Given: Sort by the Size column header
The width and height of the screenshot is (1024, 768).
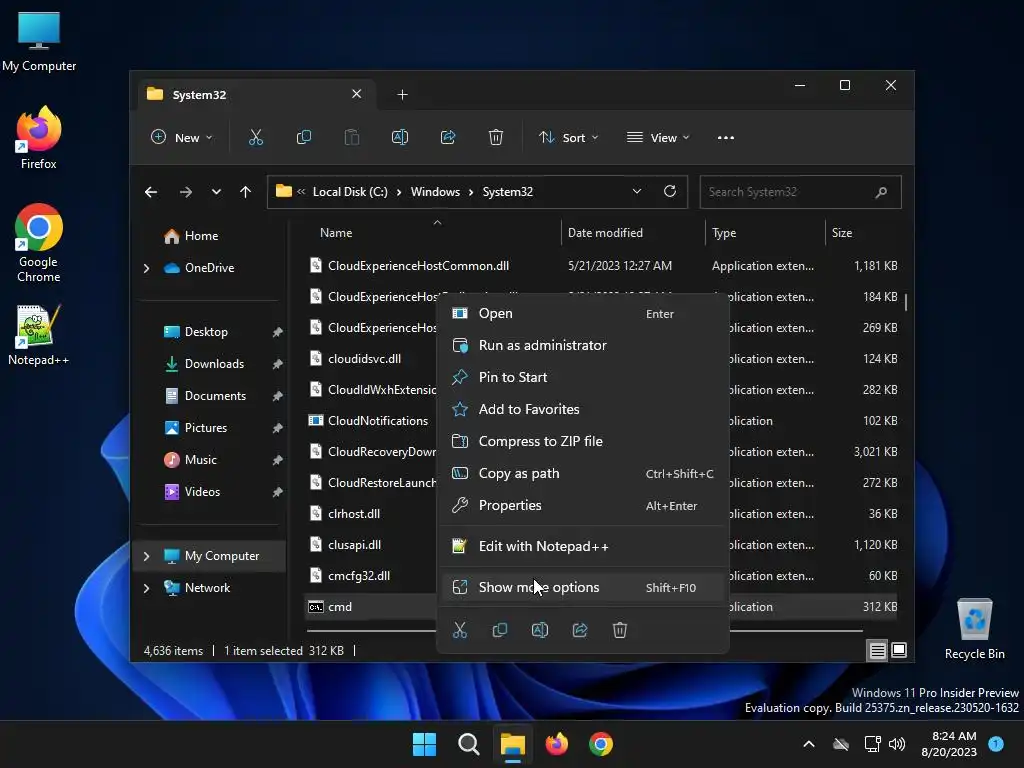Looking at the screenshot, I should [842, 233].
